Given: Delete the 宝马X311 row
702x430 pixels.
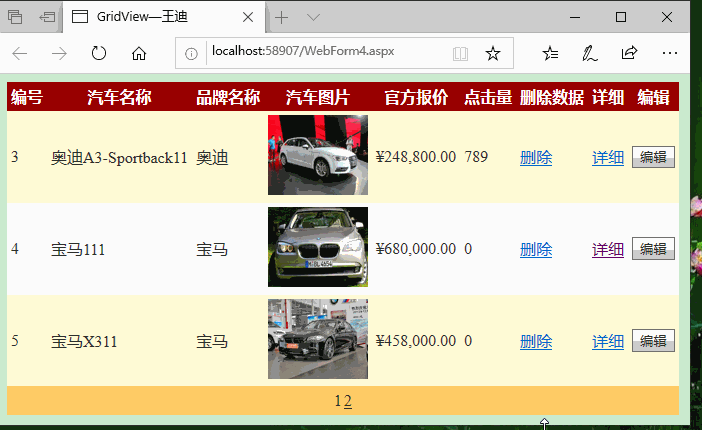Looking at the screenshot, I should tap(536, 342).
